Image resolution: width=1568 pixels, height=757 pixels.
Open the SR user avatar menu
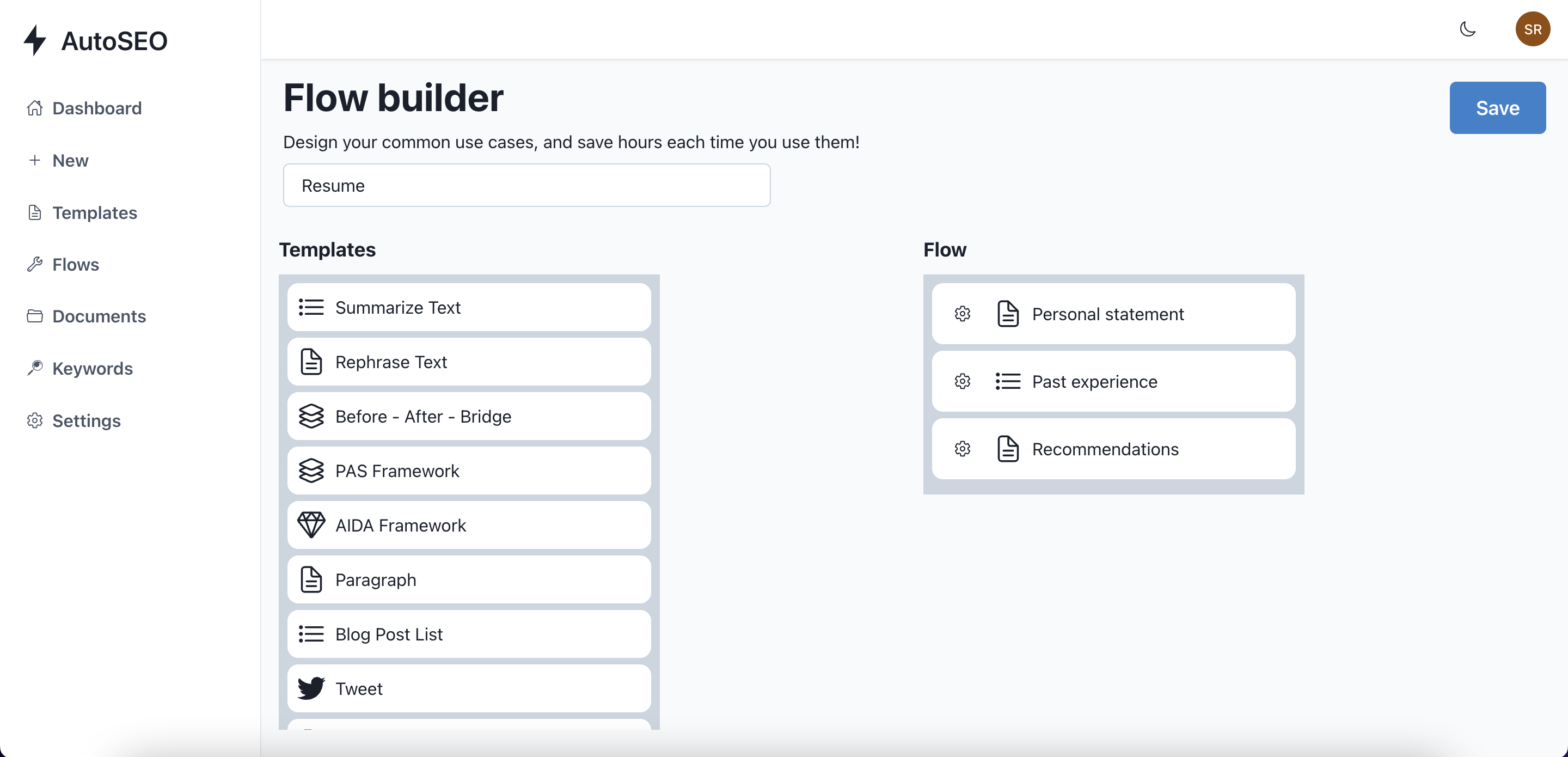coord(1532,29)
